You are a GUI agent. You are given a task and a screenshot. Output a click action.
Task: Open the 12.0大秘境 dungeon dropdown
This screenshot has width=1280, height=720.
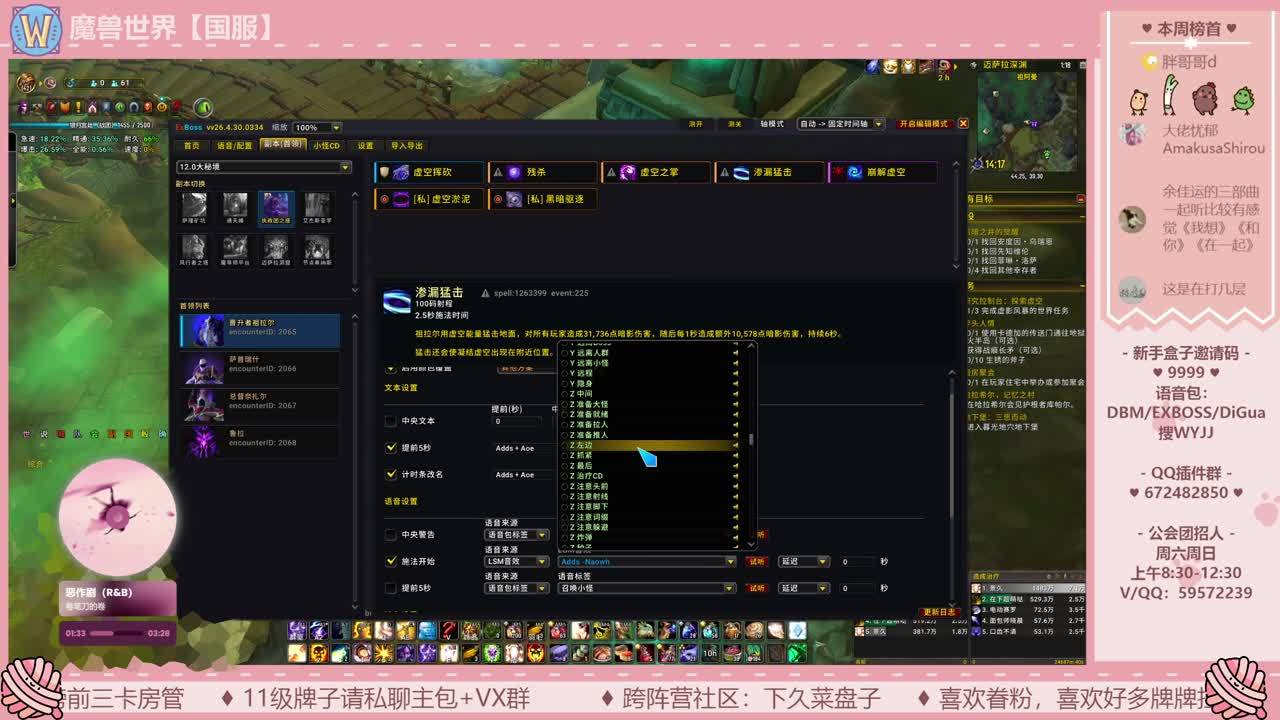coord(264,167)
